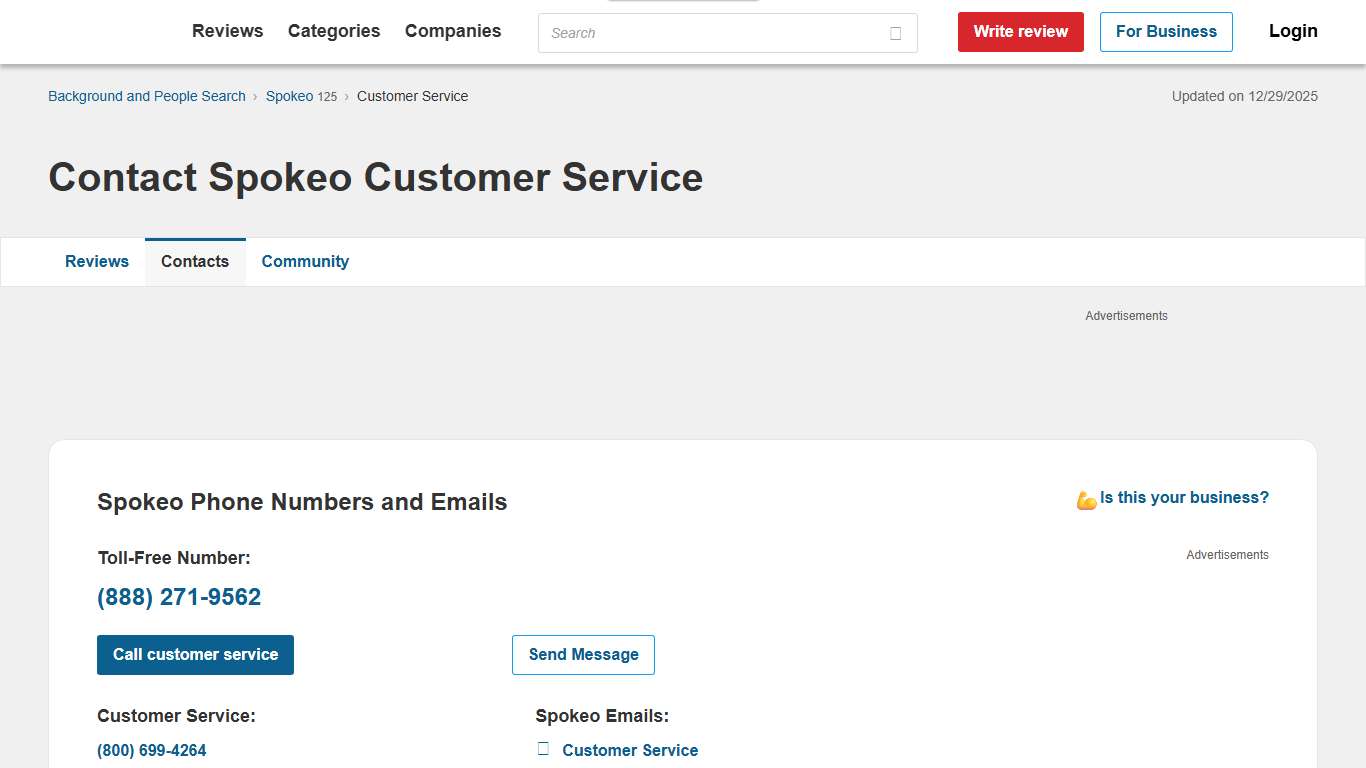
Task: Switch to the Reviews tab
Action: 96,261
